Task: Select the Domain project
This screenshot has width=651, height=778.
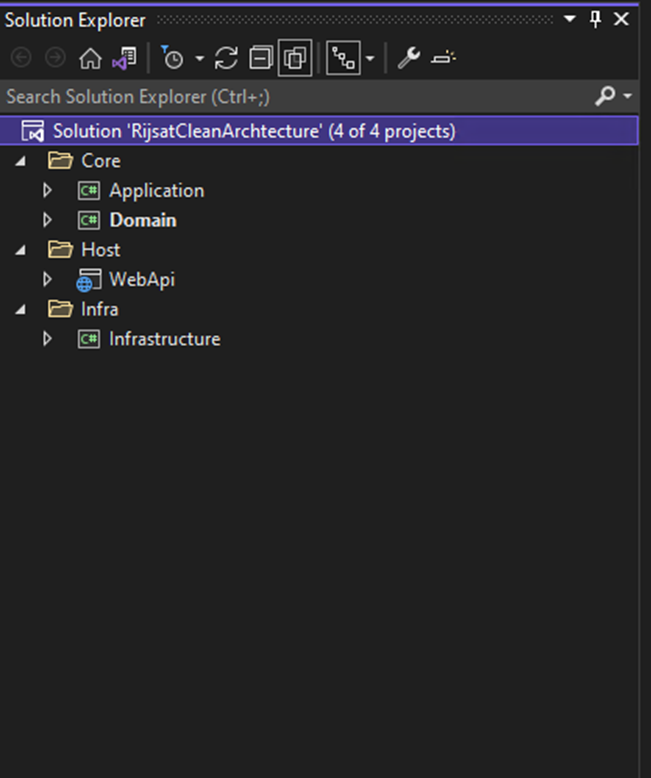Action: click(x=142, y=220)
